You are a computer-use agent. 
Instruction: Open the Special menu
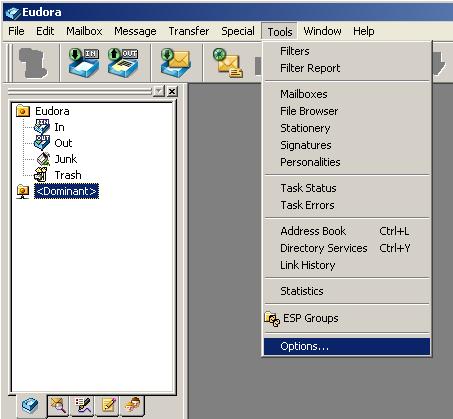click(238, 31)
